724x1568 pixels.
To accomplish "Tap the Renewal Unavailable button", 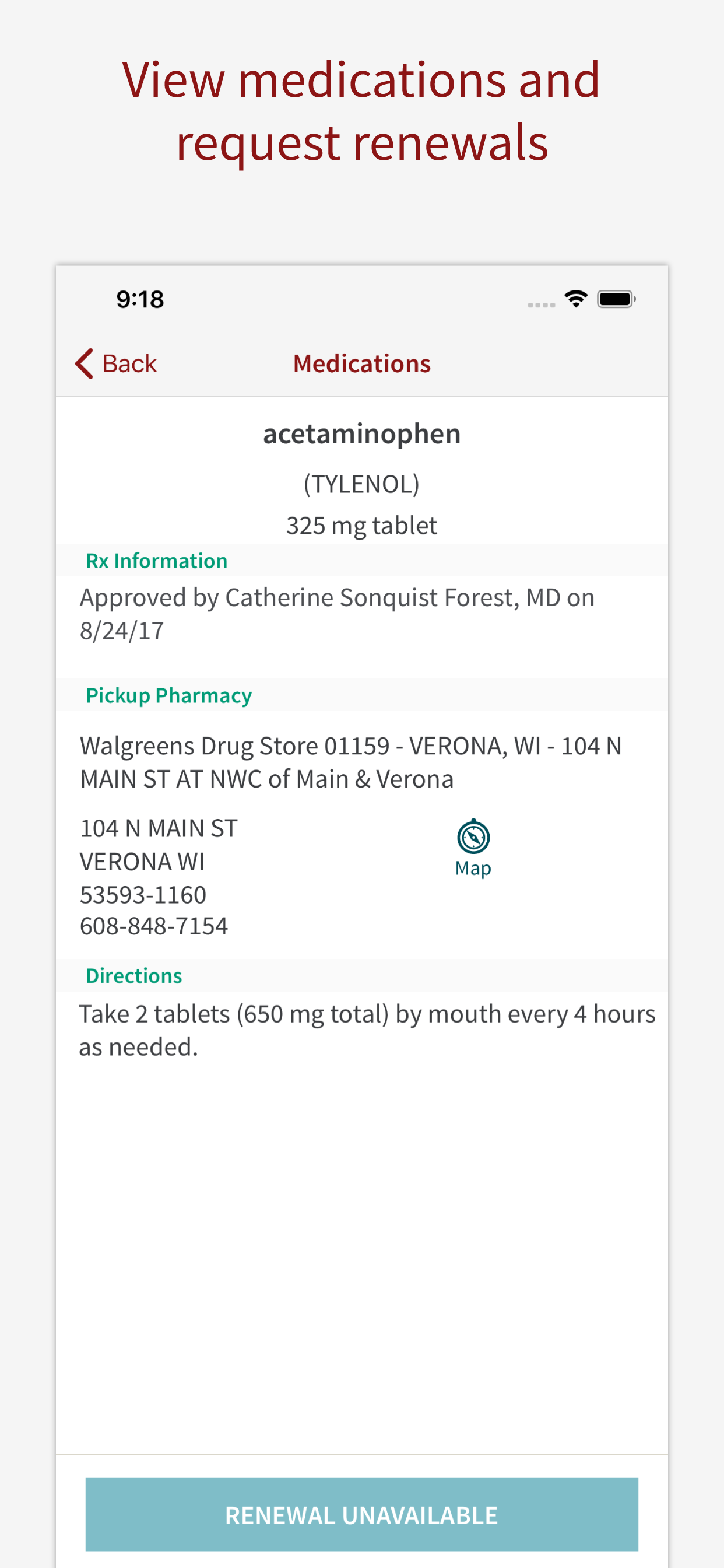I will coord(361,1514).
